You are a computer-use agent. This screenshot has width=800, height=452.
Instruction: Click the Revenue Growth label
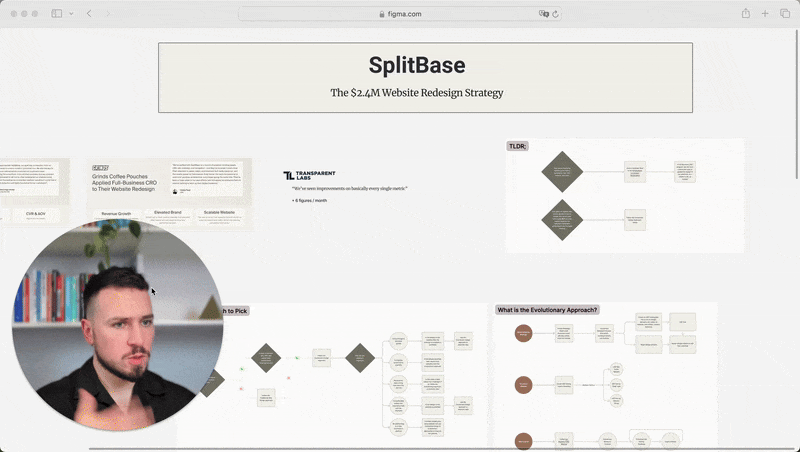pos(116,214)
